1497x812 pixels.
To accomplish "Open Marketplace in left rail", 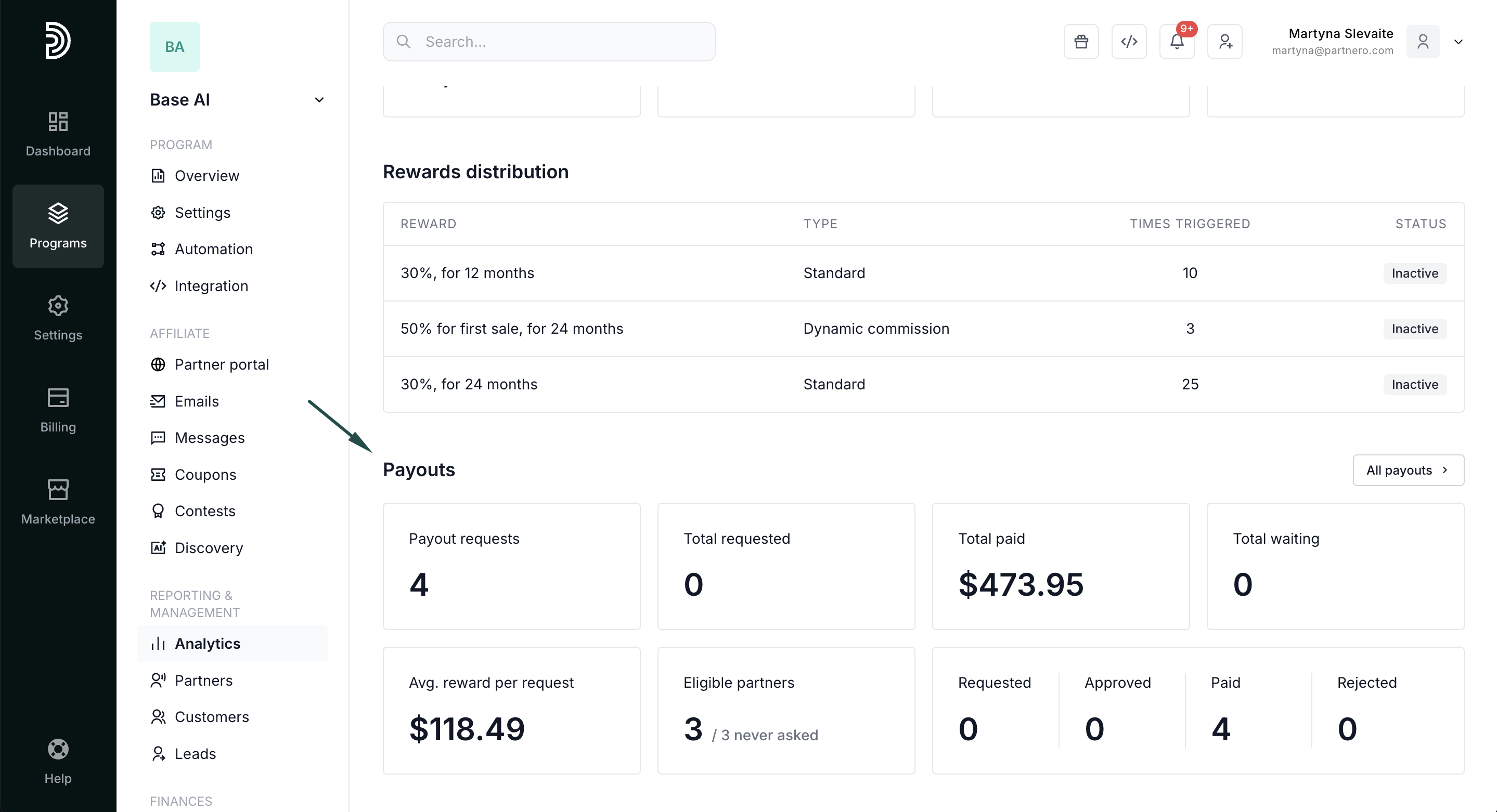I will click(x=58, y=502).
